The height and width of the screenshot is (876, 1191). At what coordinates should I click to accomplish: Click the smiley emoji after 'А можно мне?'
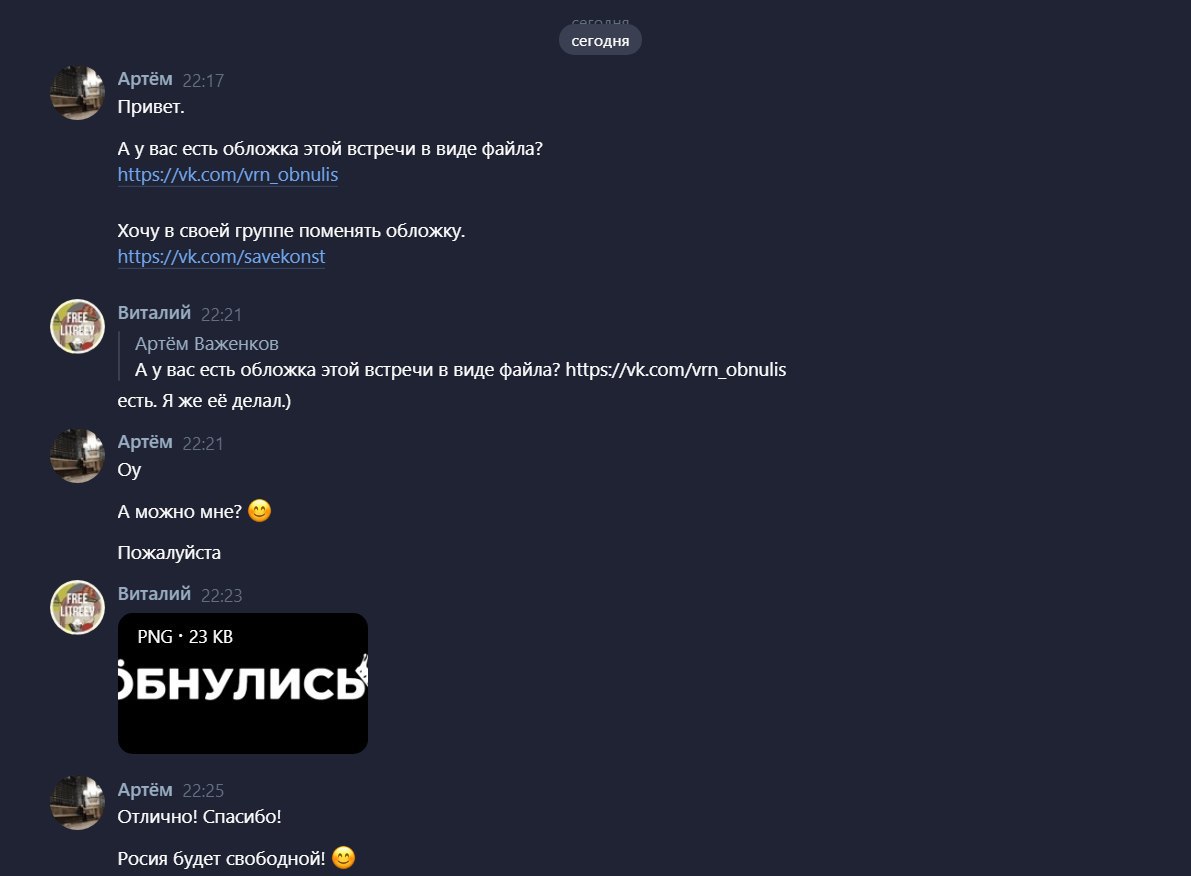pyautogui.click(x=260, y=511)
